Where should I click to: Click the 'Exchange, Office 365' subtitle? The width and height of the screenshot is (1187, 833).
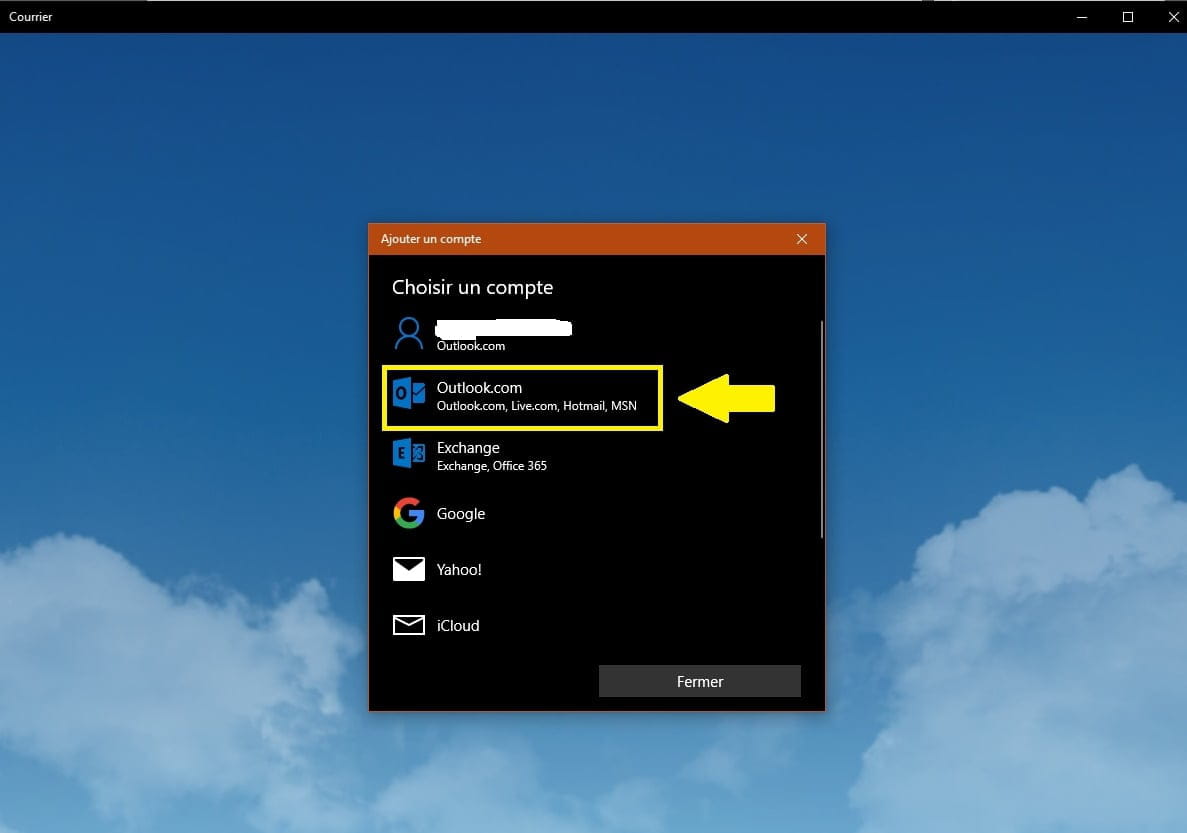point(491,466)
